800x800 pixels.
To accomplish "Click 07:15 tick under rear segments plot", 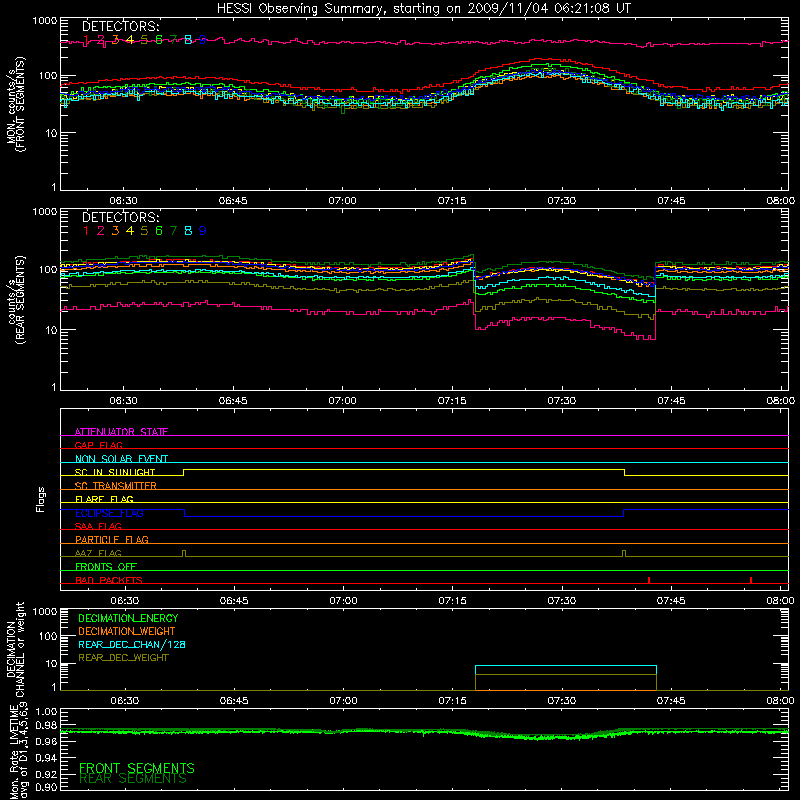I will click(452, 401).
